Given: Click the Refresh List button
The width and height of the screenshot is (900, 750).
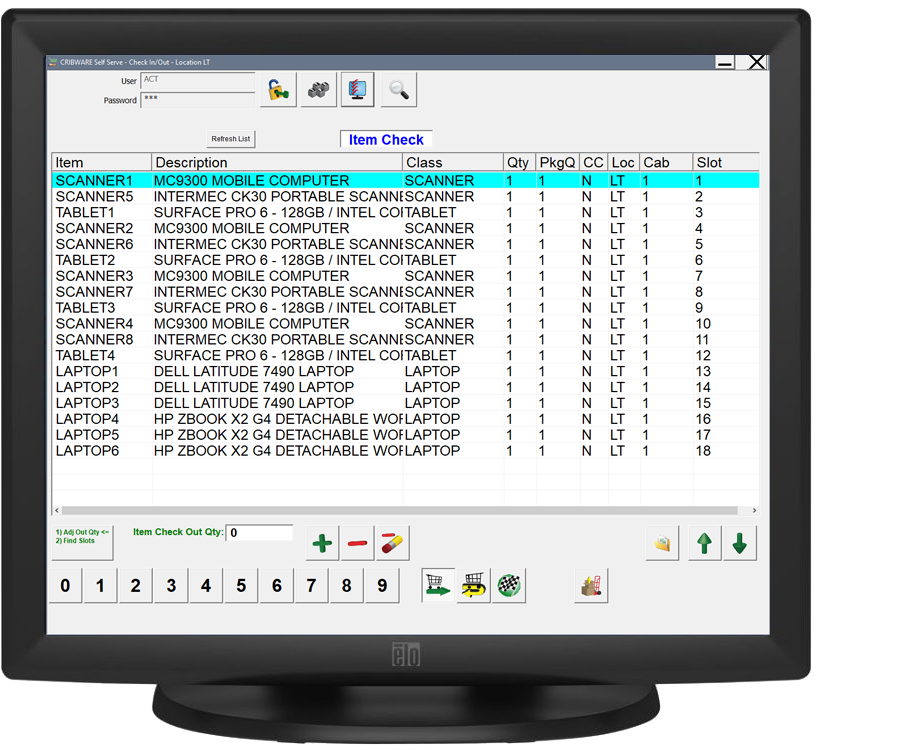Looking at the screenshot, I should [231, 139].
